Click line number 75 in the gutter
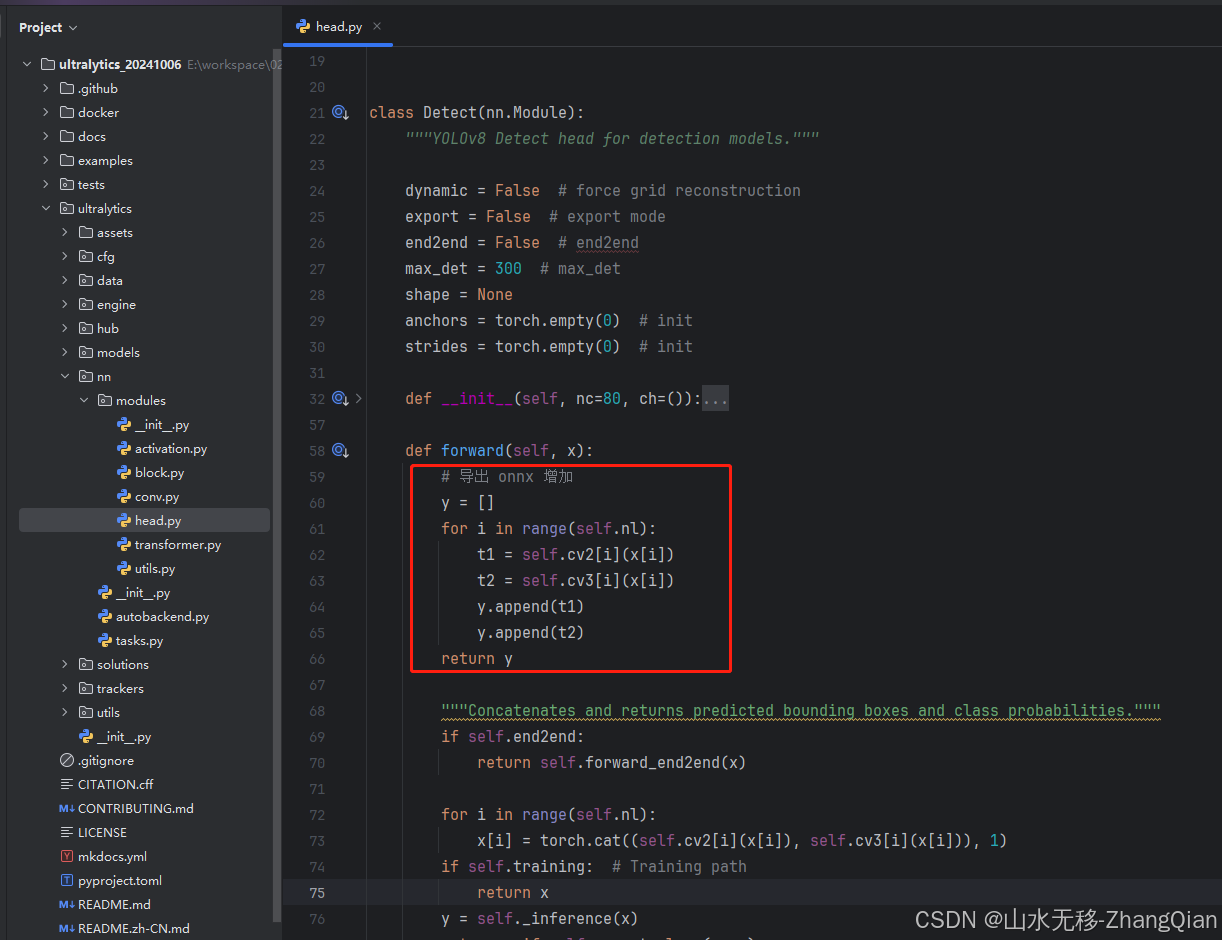This screenshot has width=1222, height=940. tap(317, 892)
